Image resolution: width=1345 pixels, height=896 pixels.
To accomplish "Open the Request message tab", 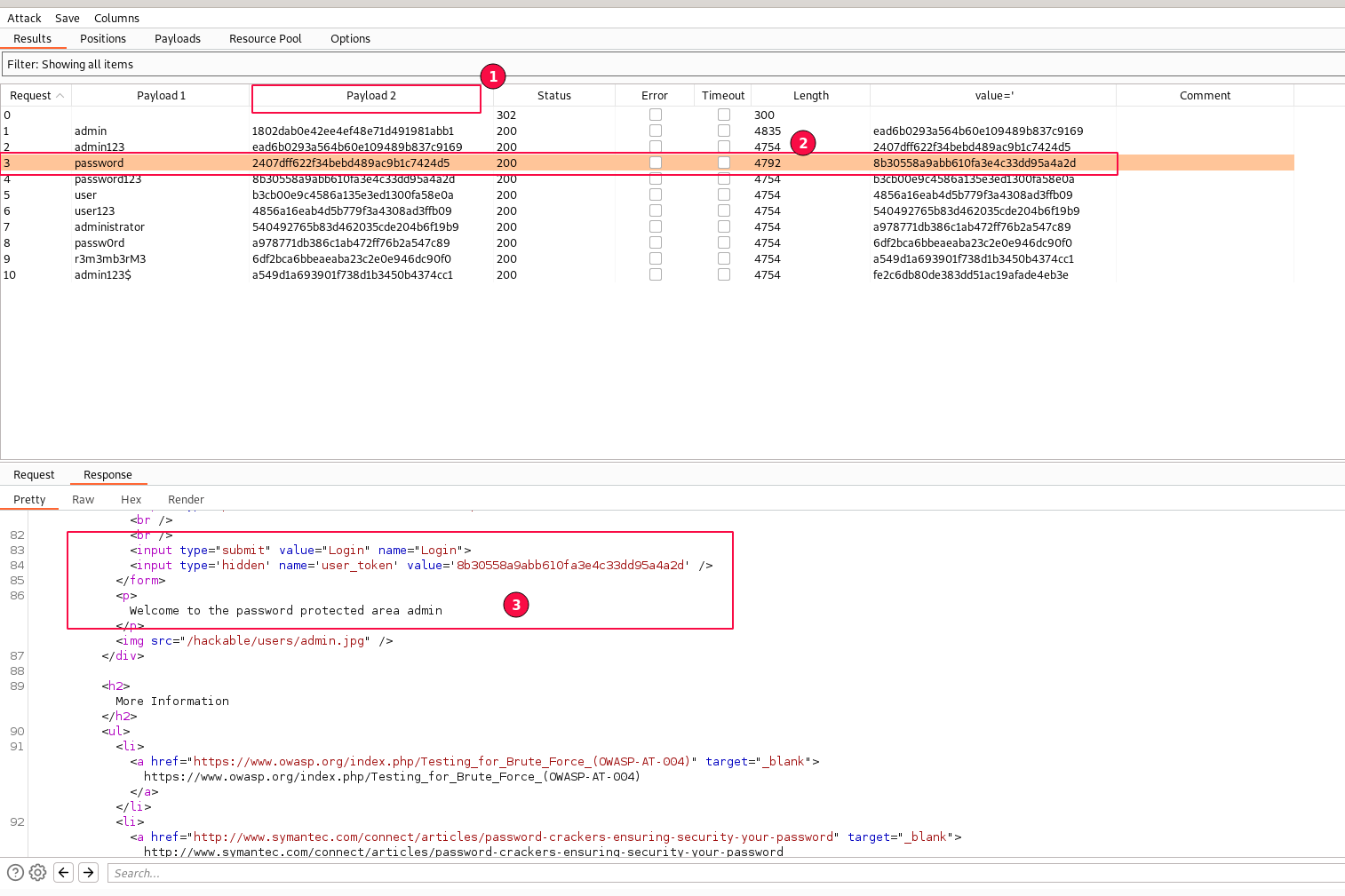I will (x=34, y=475).
